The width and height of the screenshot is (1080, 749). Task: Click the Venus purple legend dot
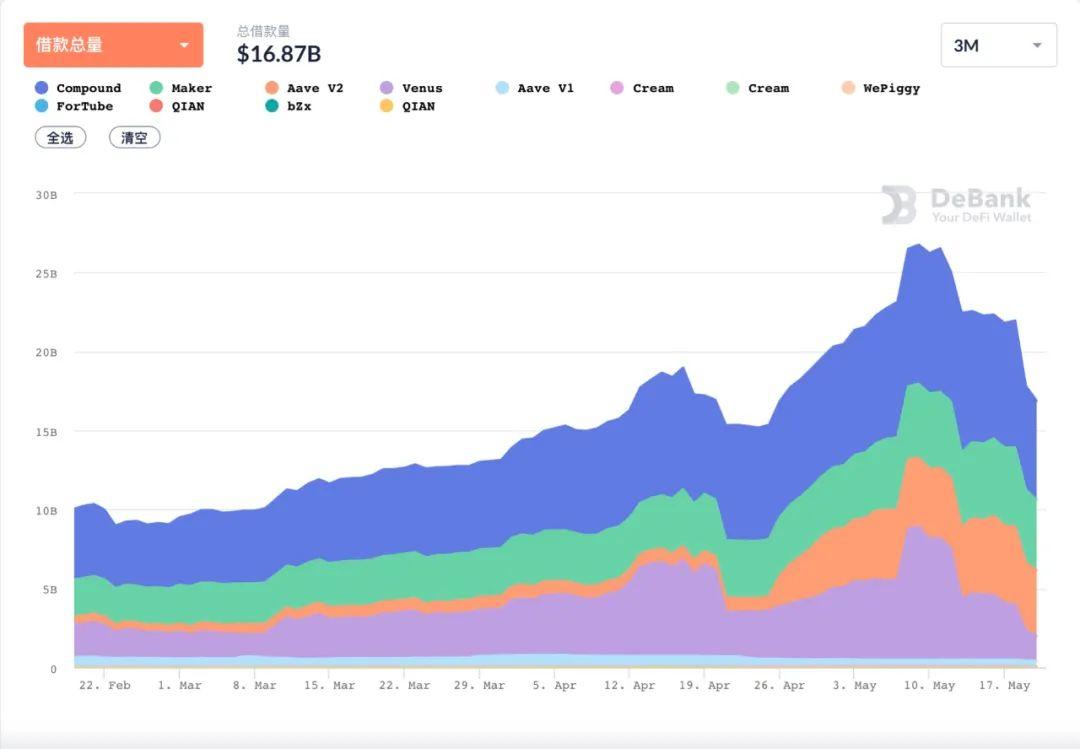click(387, 88)
